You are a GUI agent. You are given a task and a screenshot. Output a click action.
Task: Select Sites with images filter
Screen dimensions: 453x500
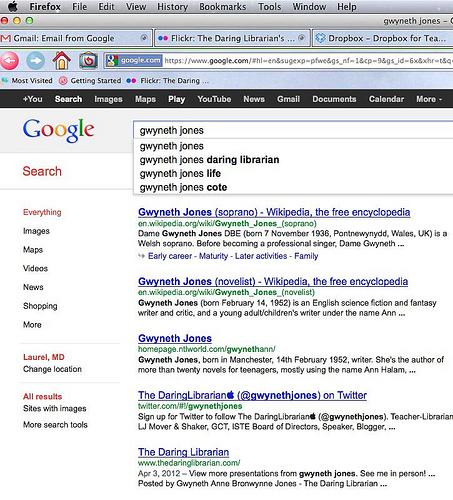tap(55, 408)
